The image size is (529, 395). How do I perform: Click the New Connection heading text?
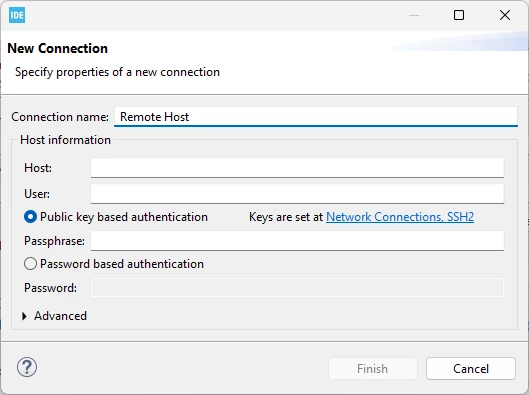58,49
